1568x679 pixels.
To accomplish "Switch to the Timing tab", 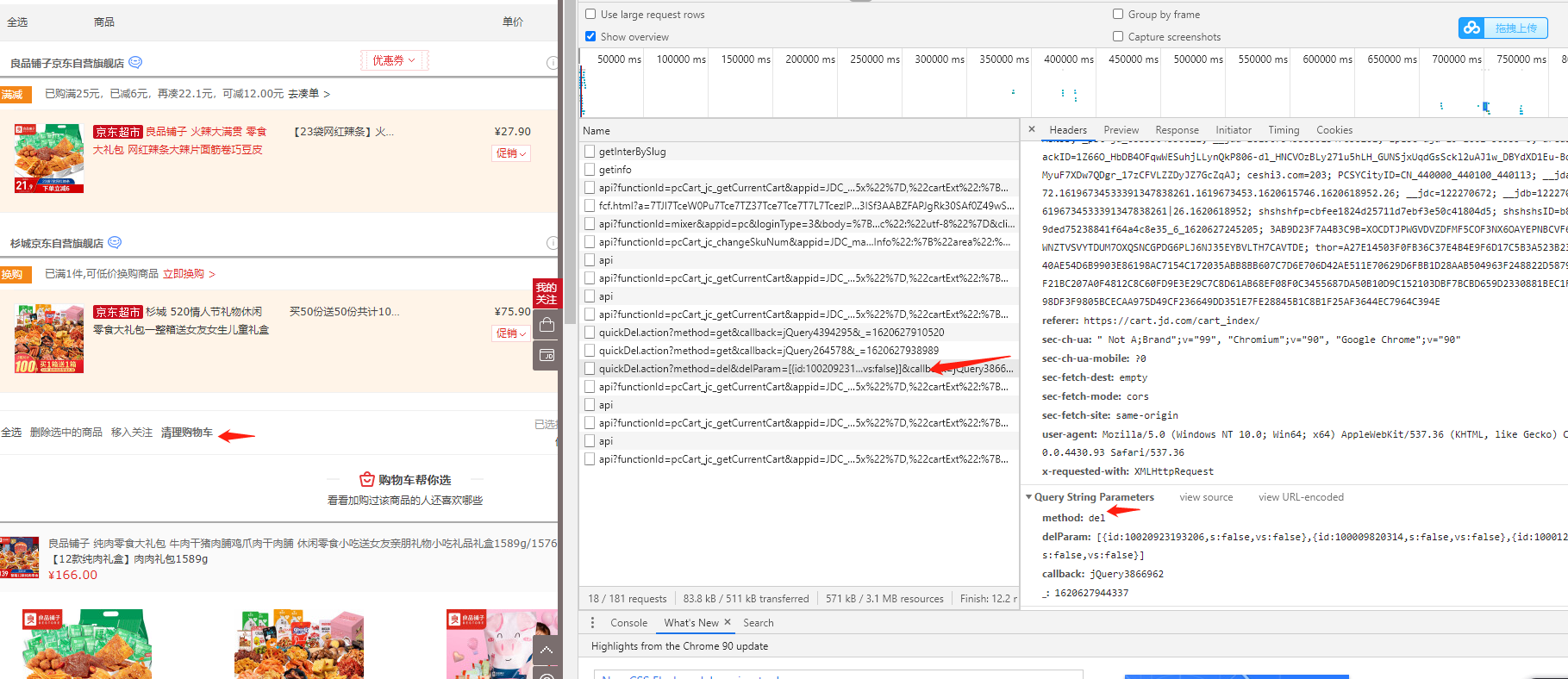I will click(x=1284, y=130).
